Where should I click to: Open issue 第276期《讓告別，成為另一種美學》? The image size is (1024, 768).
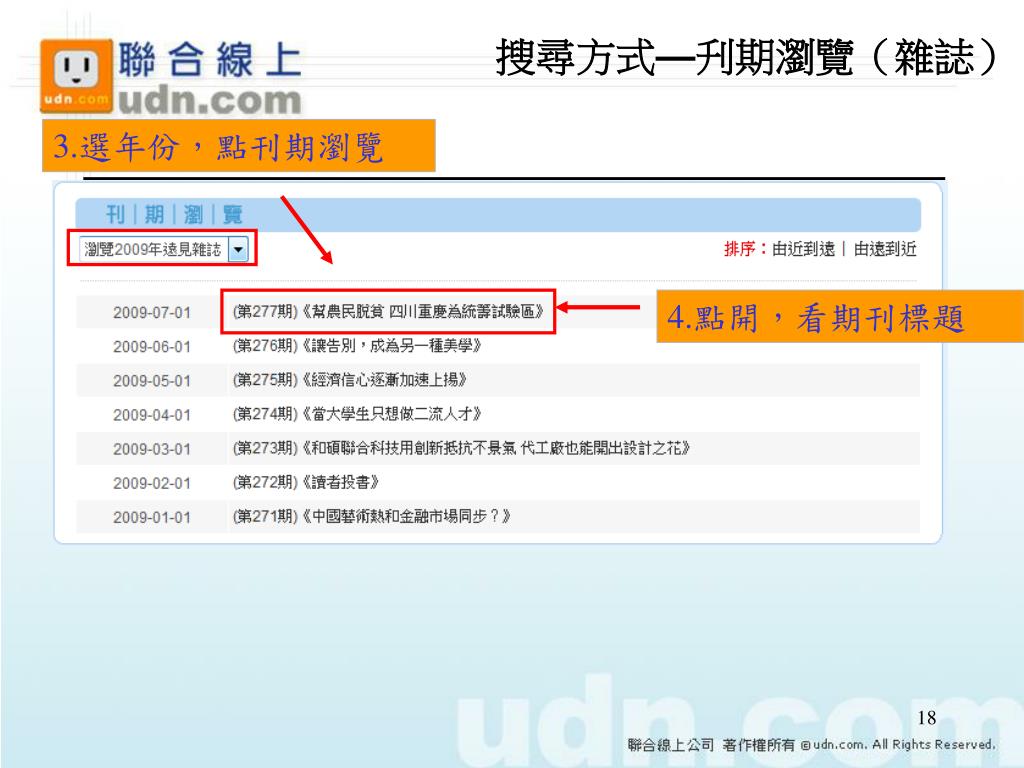click(357, 345)
